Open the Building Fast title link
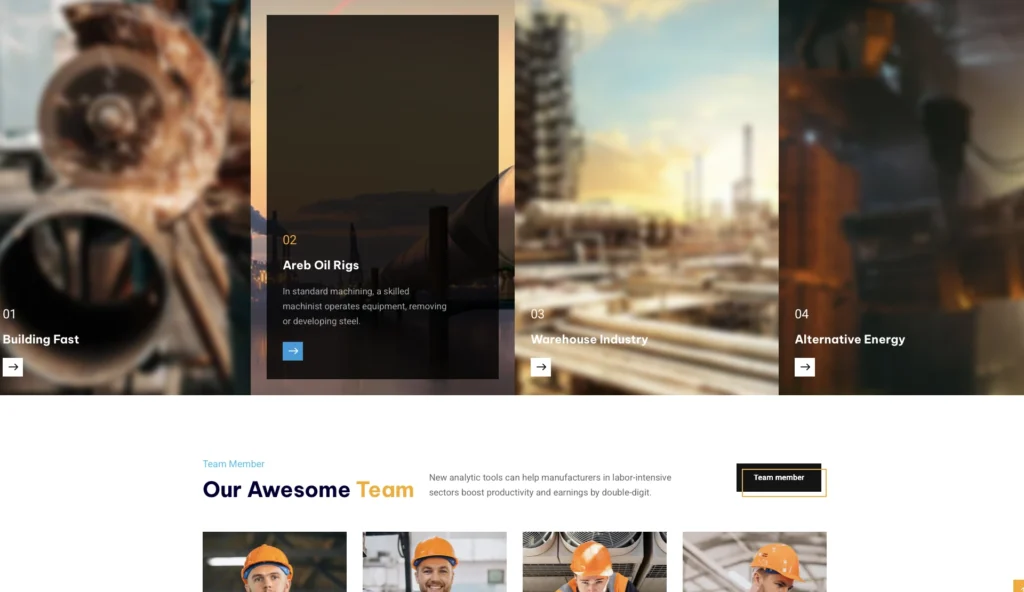The height and width of the screenshot is (592, 1024). click(x=41, y=339)
